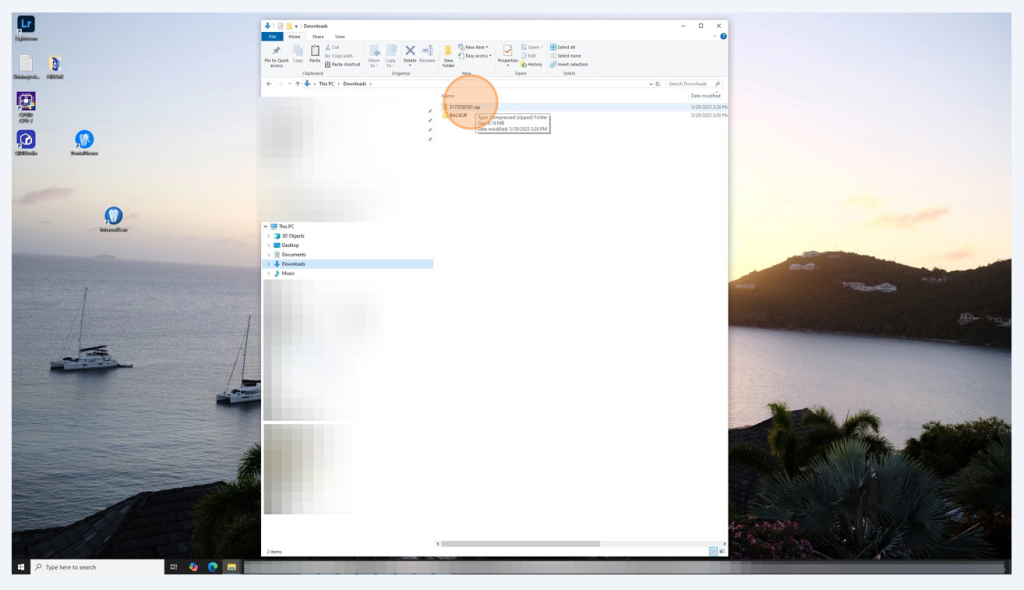Click Invert selection in the ribbon
Image resolution: width=1024 pixels, height=590 pixels.
tap(570, 64)
